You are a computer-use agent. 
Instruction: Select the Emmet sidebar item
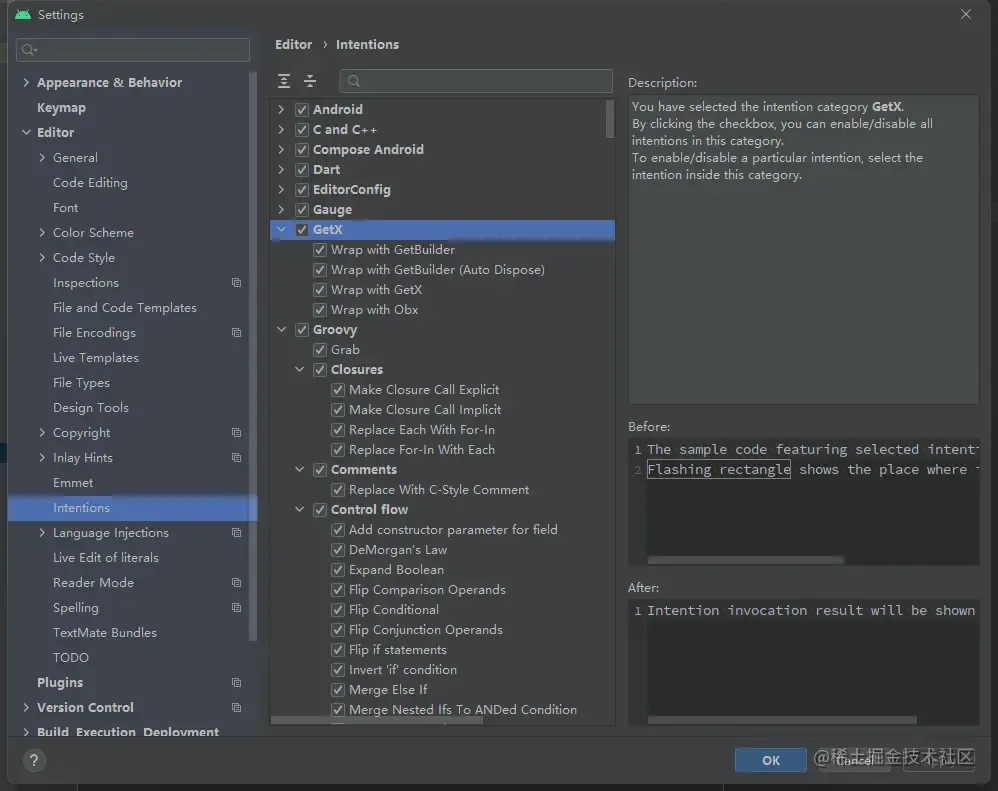[73, 483]
